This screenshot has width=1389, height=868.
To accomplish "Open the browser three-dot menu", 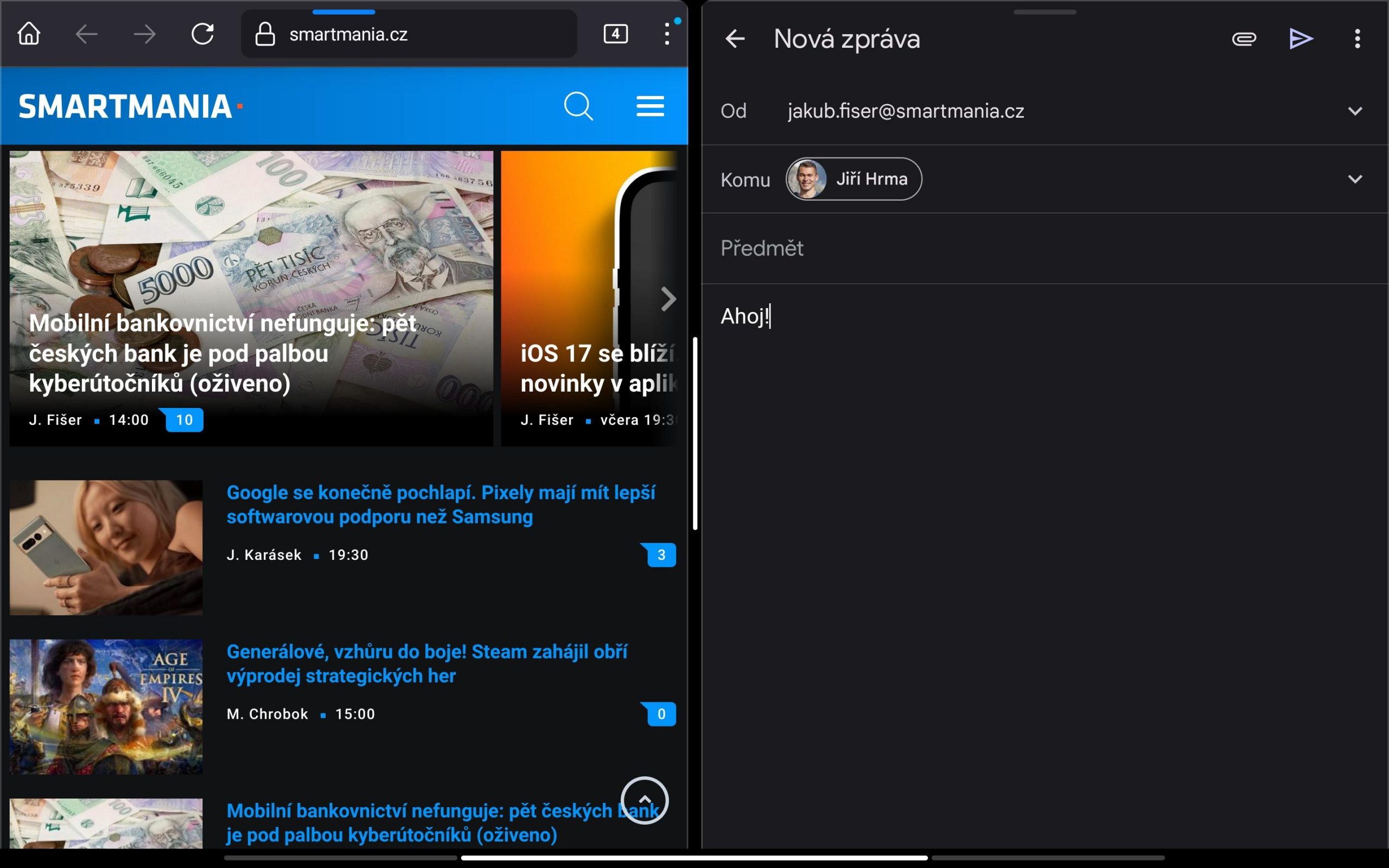I will 666,34.
